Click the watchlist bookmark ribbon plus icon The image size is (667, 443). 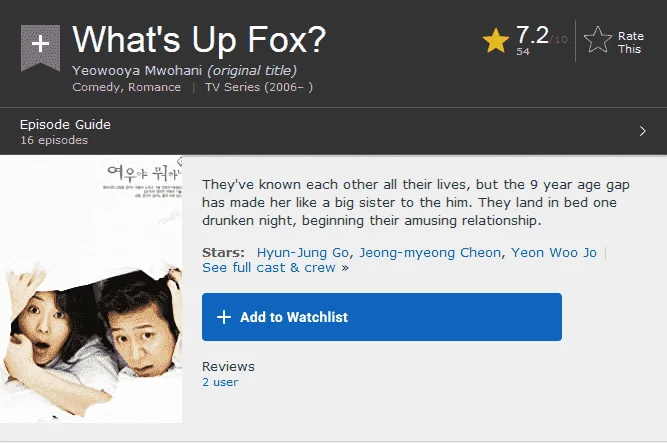[40, 47]
